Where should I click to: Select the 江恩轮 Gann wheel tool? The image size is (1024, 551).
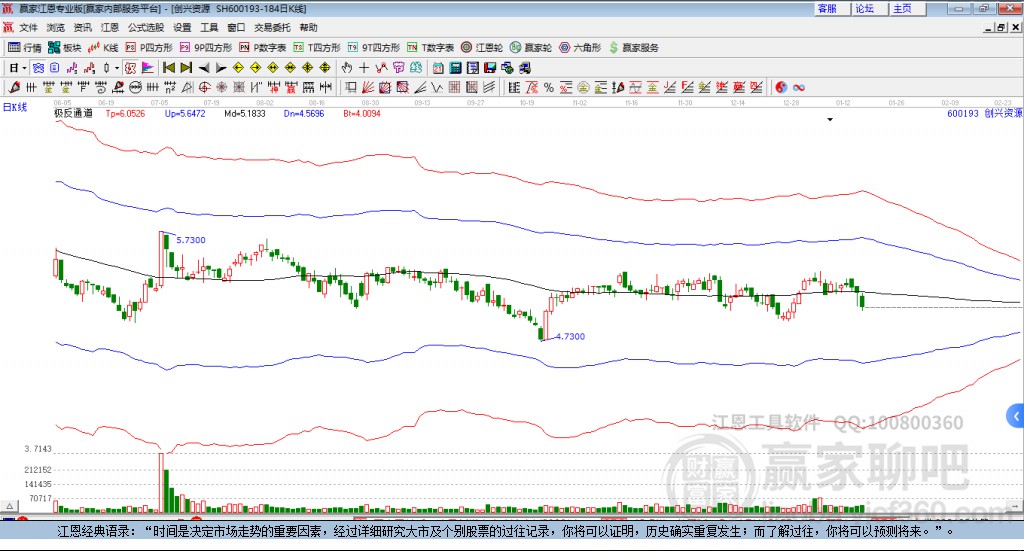point(483,47)
